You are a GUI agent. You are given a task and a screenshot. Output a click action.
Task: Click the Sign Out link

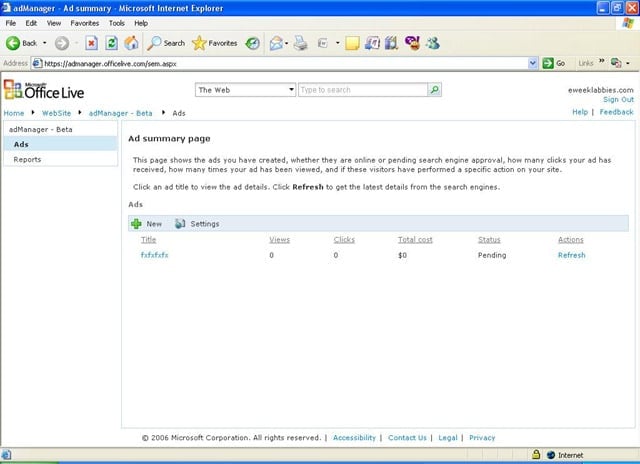coord(618,100)
